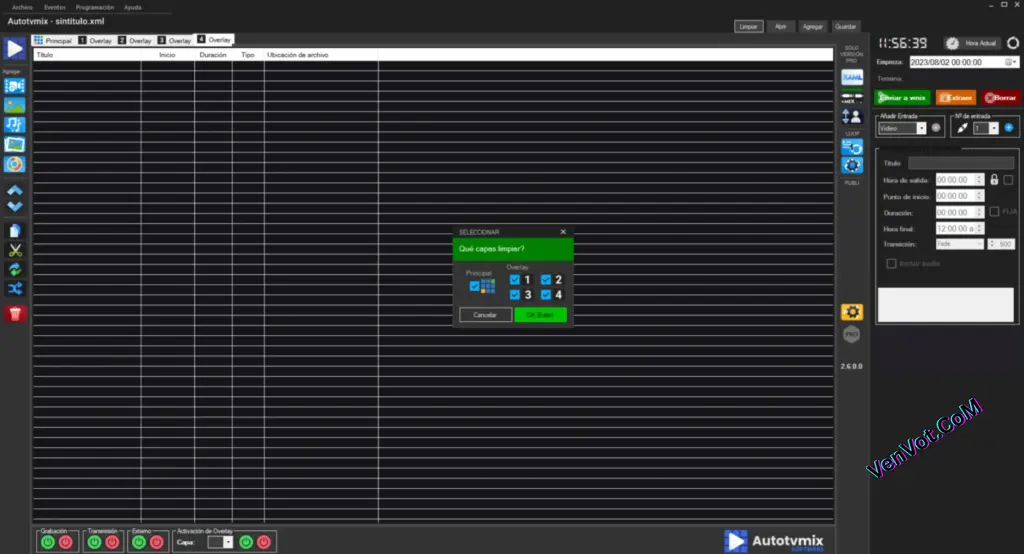Click the pen icon in Nº de entrada
Viewport: 1024px width, 554px height.
point(962,128)
